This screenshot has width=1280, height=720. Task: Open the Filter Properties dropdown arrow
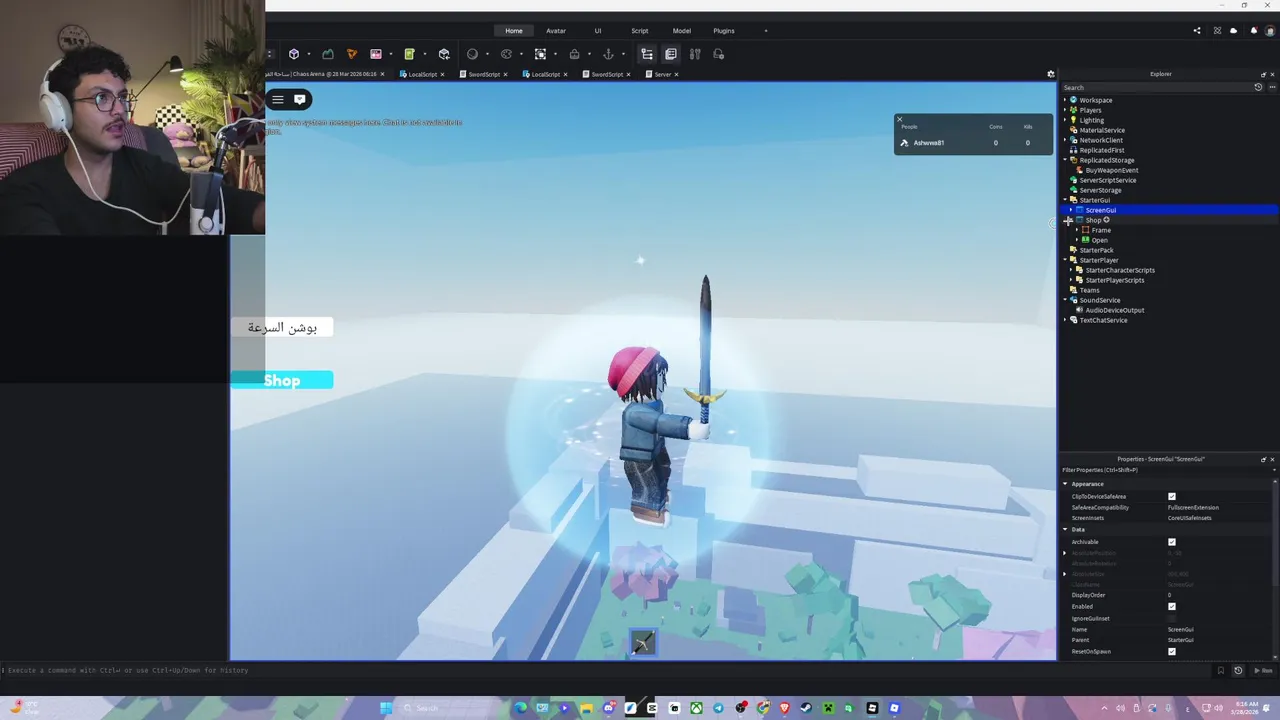(1273, 470)
